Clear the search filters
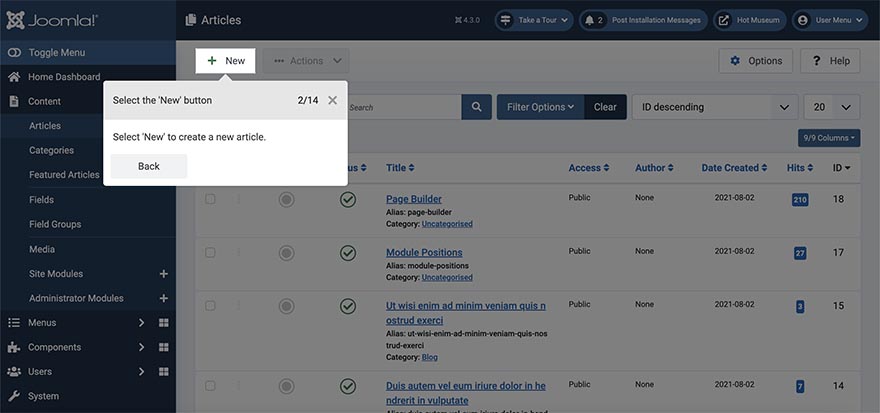Image resolution: width=880 pixels, height=413 pixels. 605,107
